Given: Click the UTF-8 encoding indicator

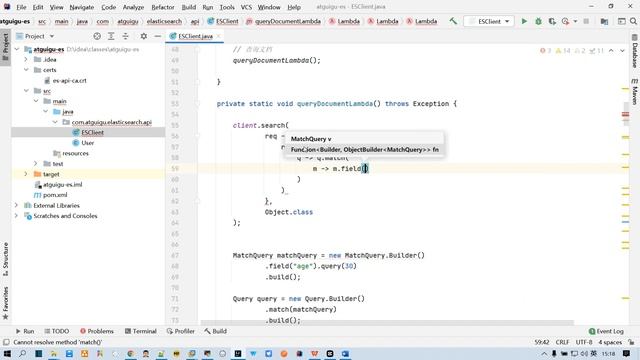Looking at the screenshot, I should 584,342.
